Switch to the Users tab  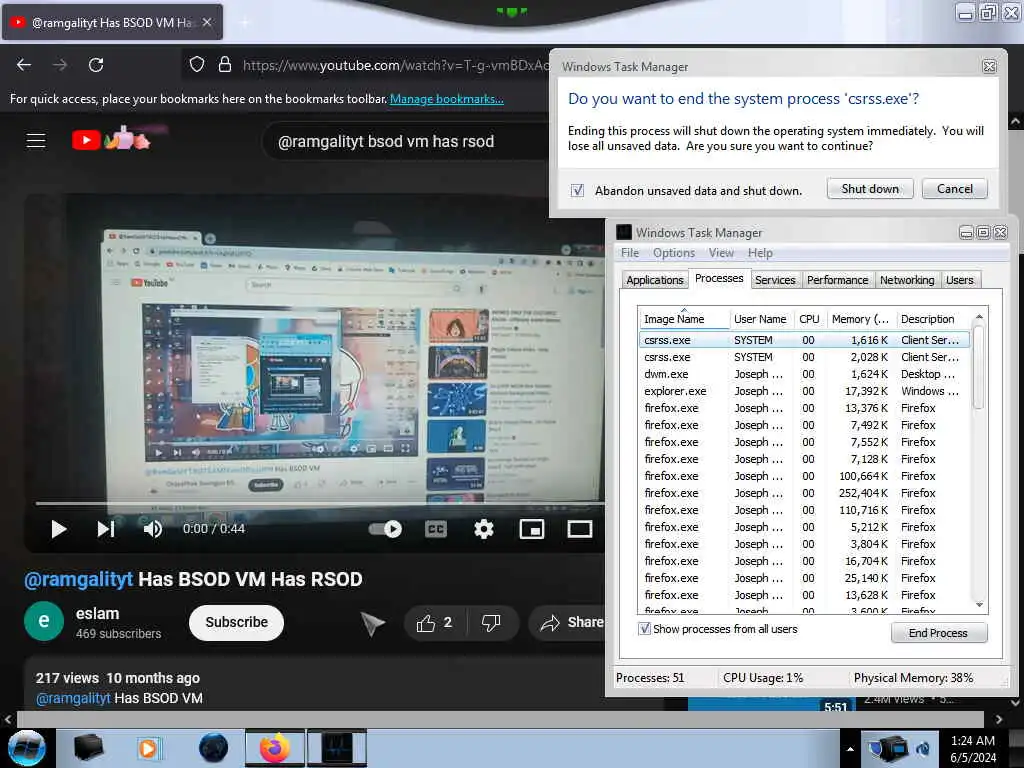[x=959, y=280]
